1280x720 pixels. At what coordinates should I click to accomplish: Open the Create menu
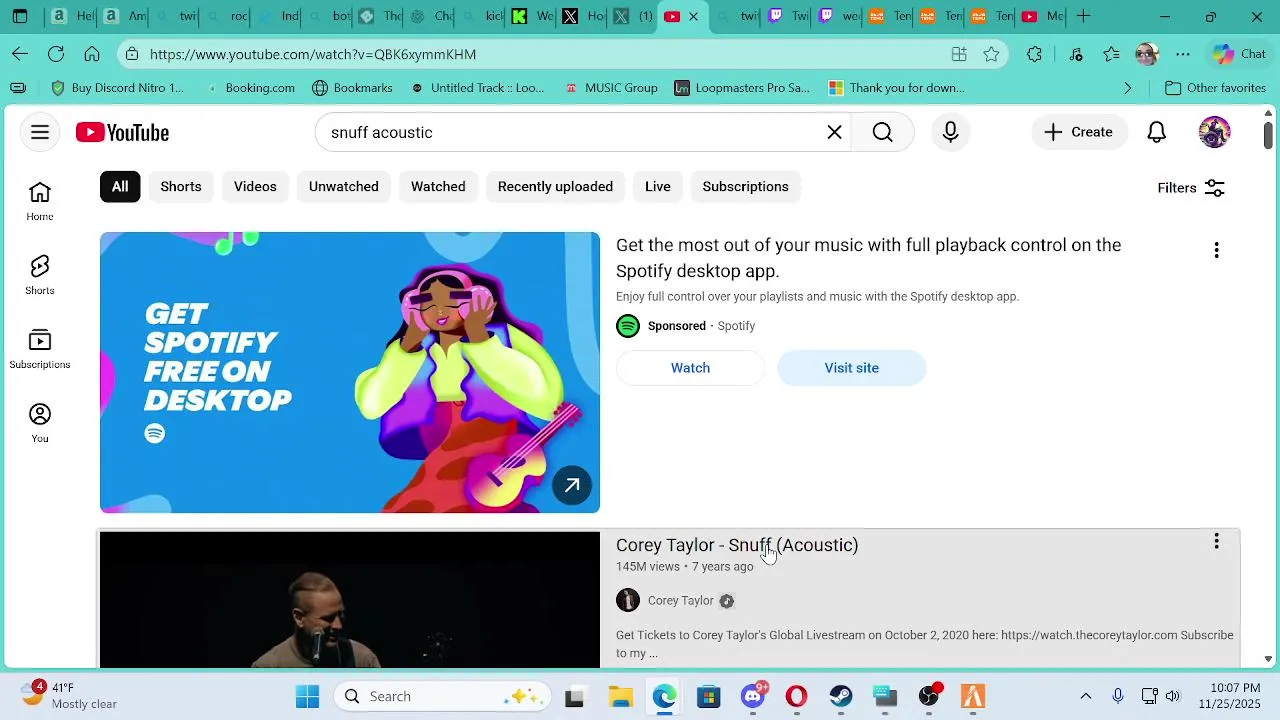1078,132
